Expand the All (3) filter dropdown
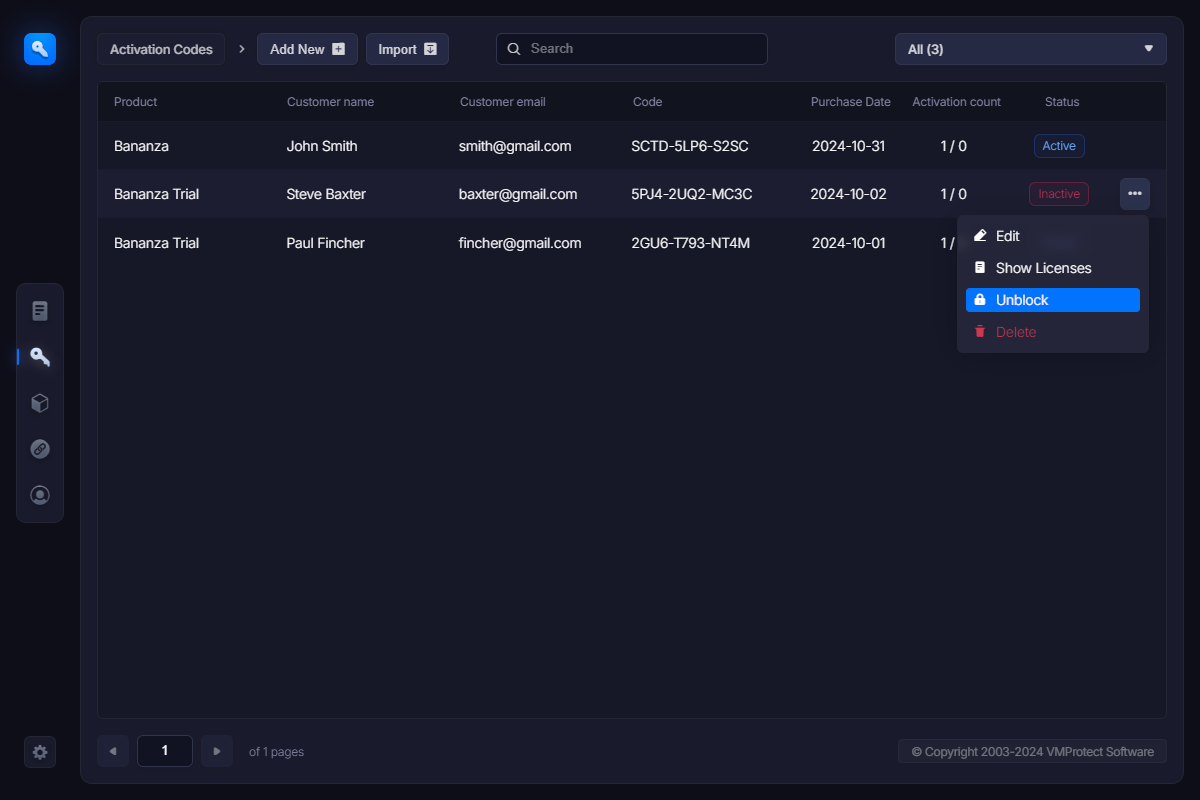This screenshot has width=1200, height=800. click(1030, 49)
